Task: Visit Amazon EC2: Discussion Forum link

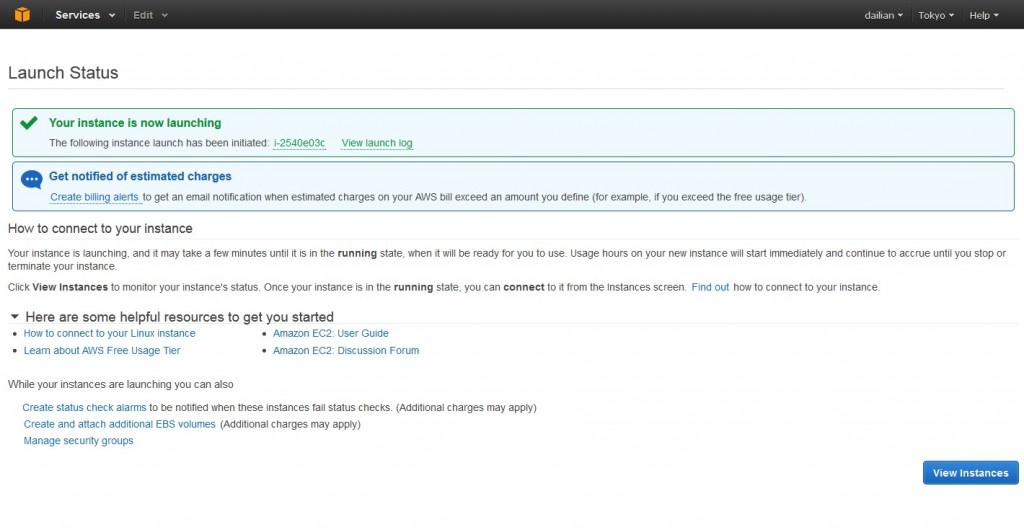Action: [345, 351]
